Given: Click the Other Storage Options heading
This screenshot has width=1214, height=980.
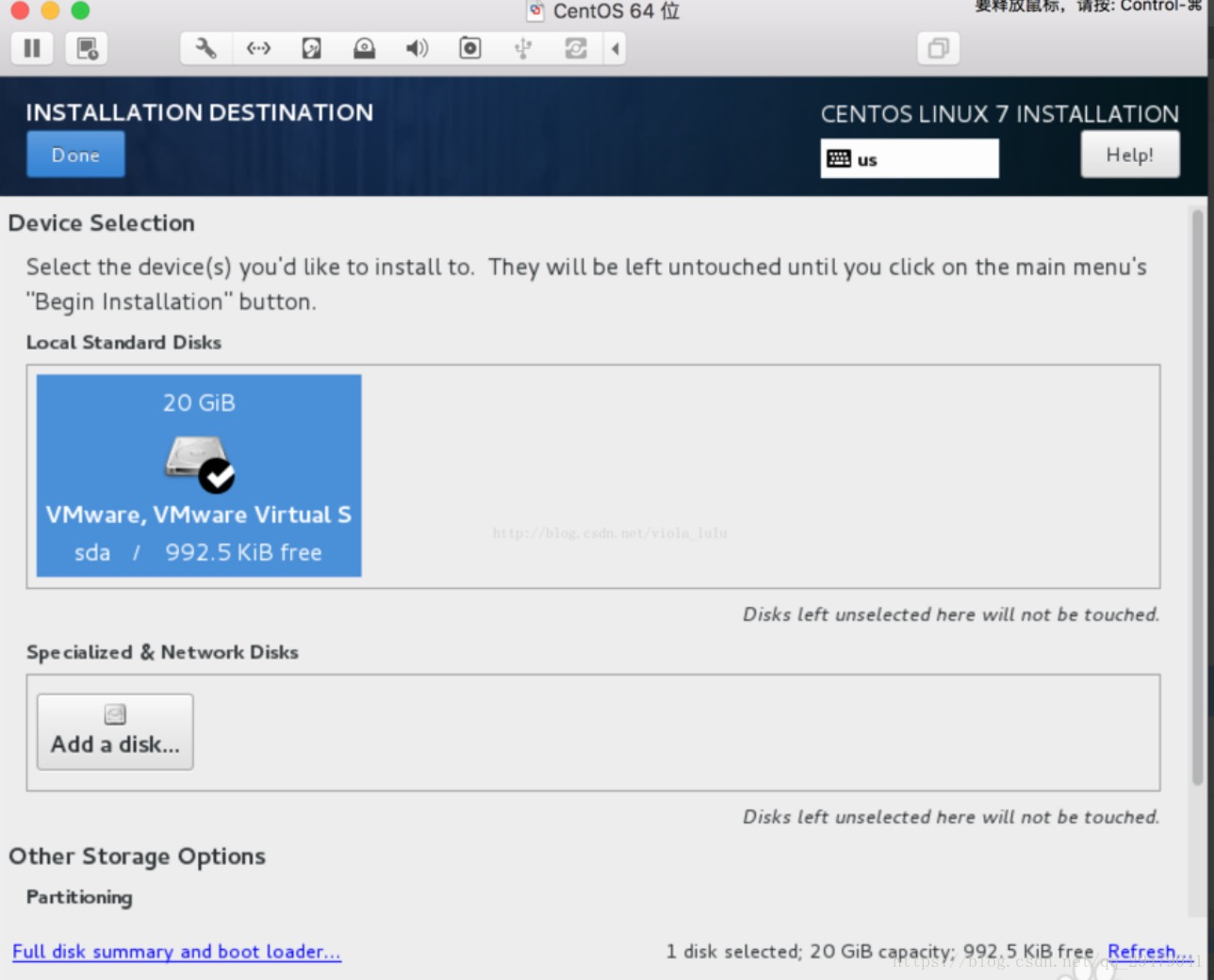Looking at the screenshot, I should (138, 857).
